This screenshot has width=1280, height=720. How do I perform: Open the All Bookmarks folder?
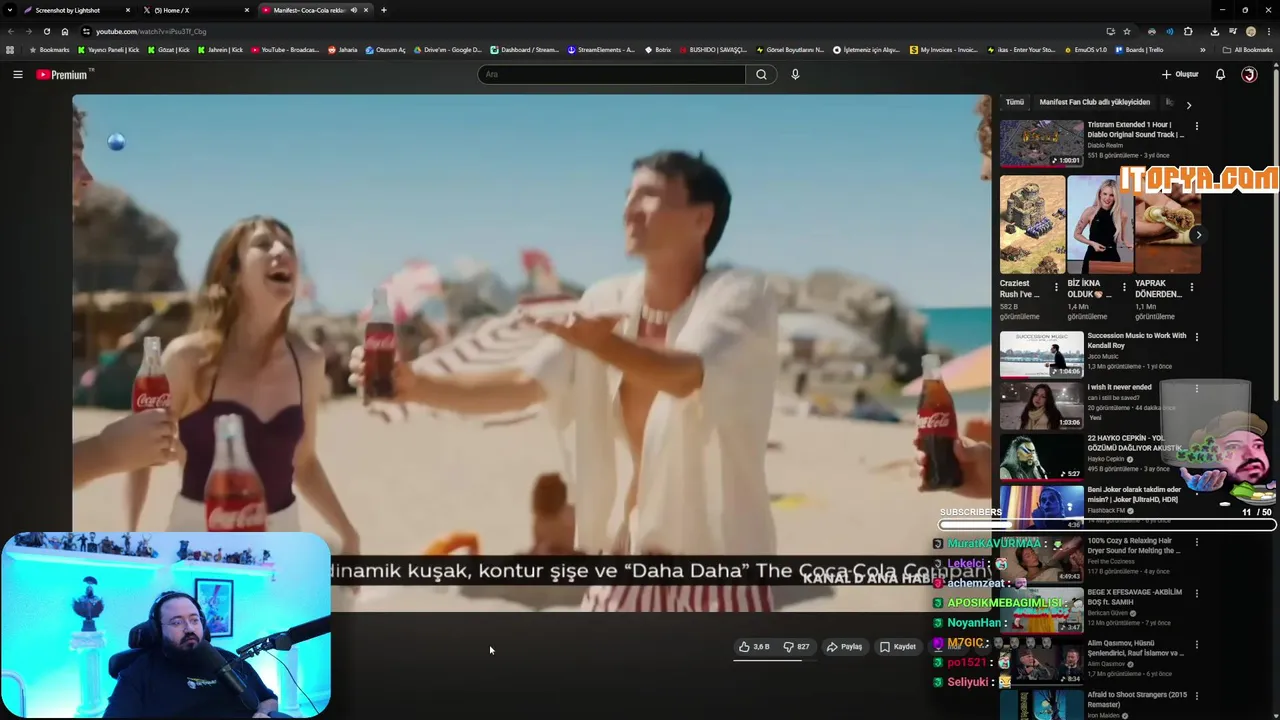1248,50
